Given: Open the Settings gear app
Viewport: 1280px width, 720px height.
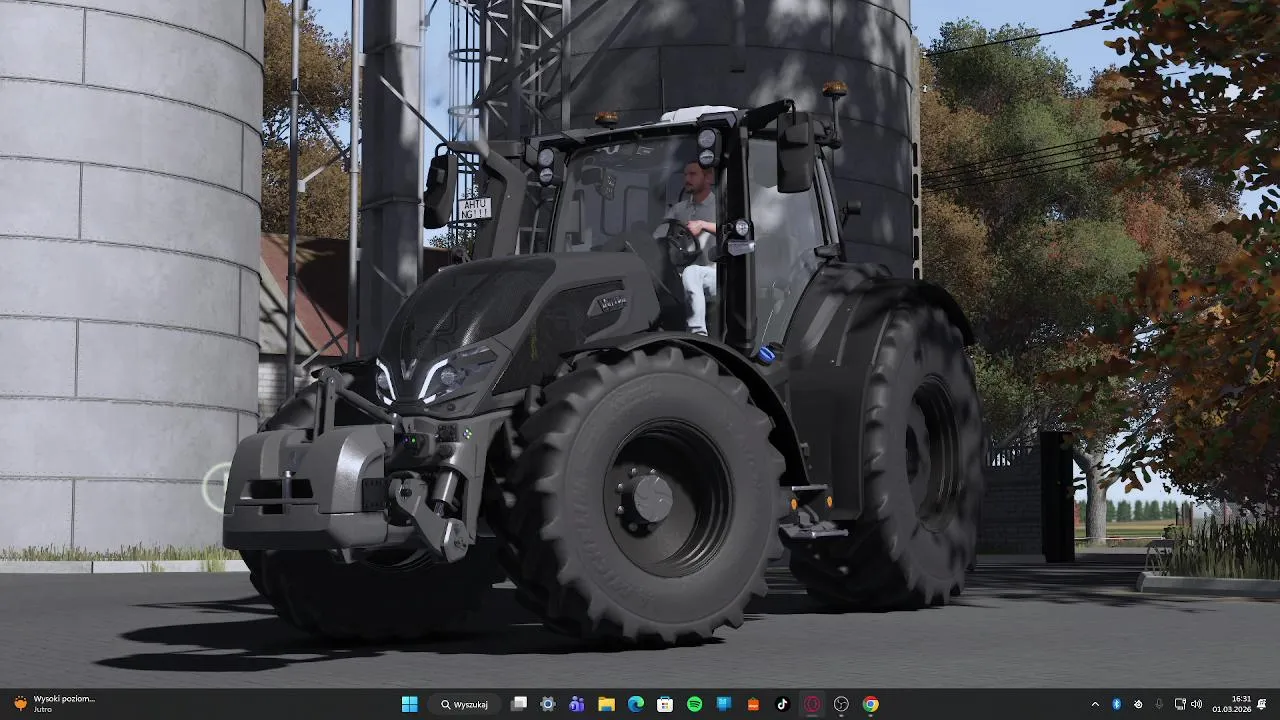Looking at the screenshot, I should 548,704.
